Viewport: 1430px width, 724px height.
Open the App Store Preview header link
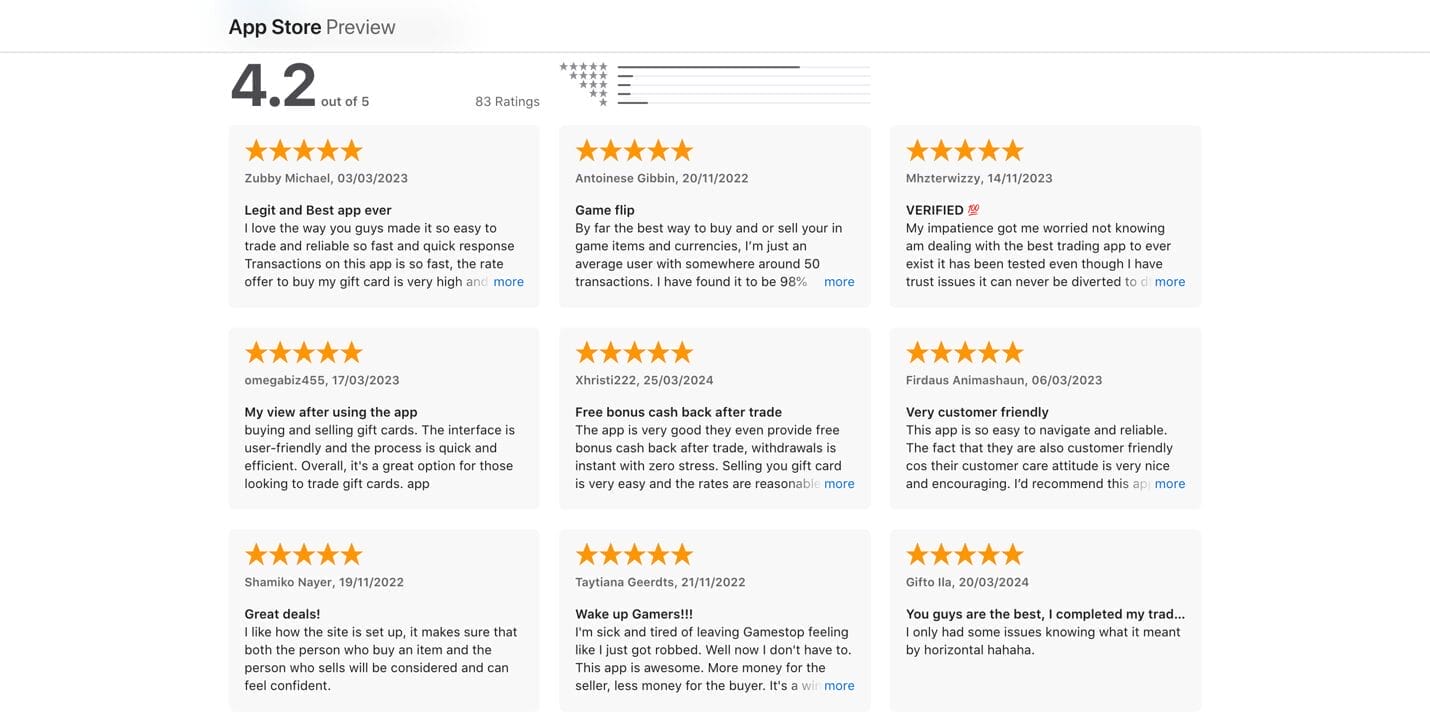(312, 27)
